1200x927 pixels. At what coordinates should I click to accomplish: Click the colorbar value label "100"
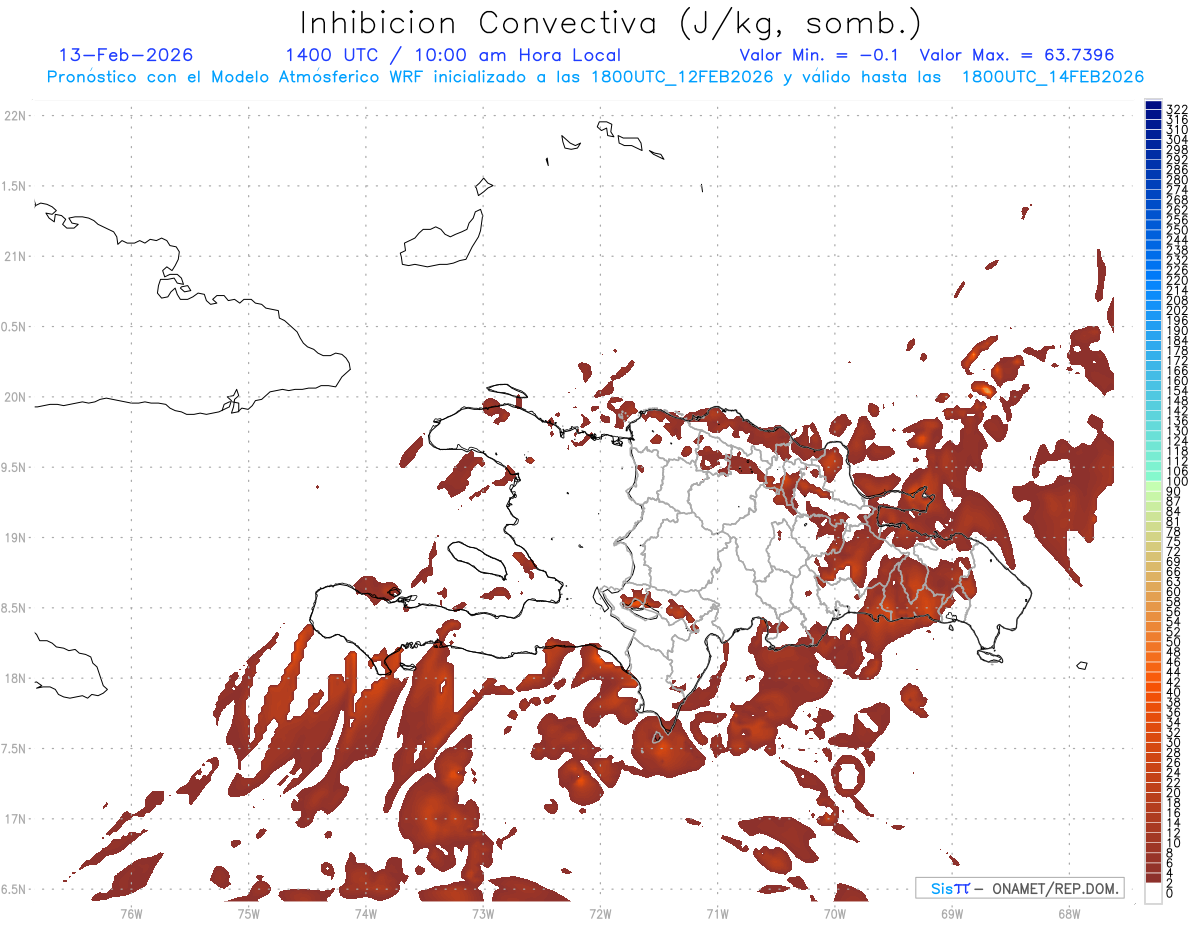coord(1177,482)
